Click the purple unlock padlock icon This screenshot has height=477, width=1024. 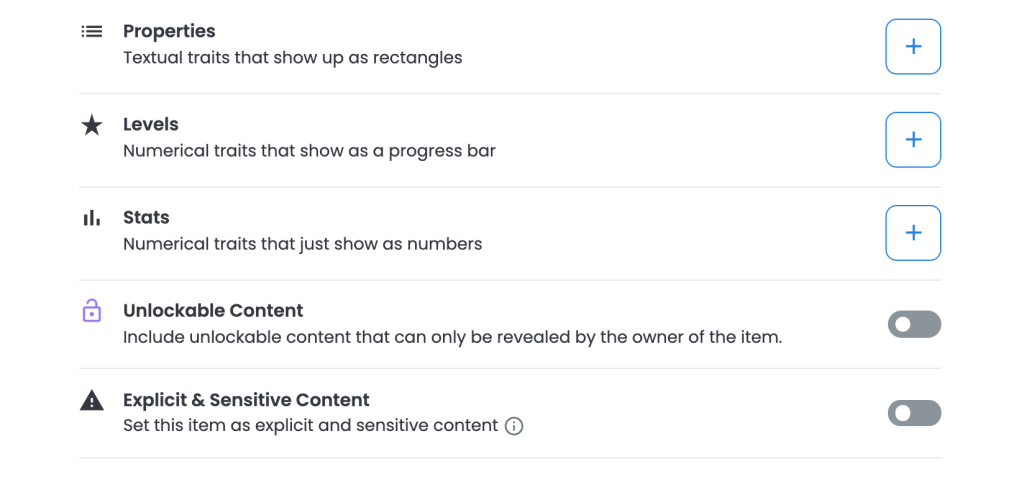91,310
